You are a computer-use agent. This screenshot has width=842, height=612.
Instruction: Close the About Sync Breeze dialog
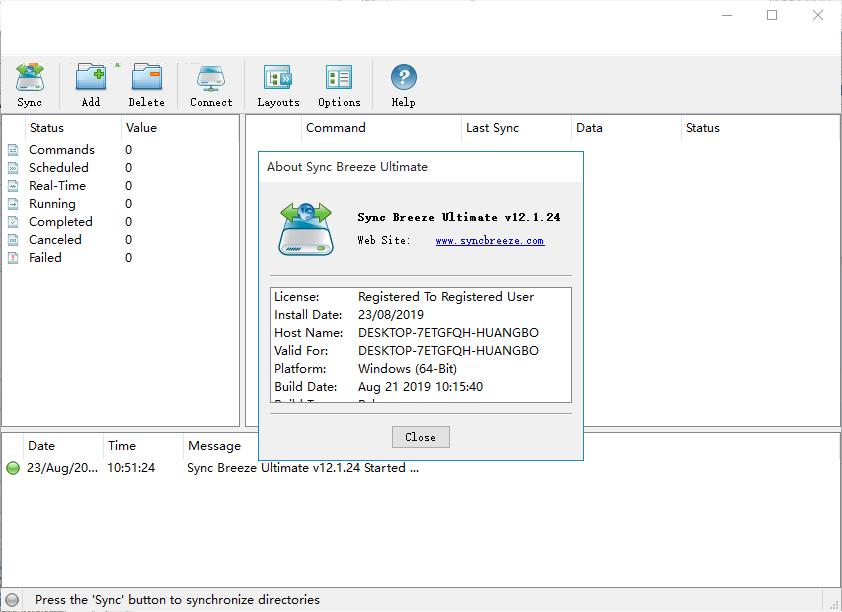(420, 437)
